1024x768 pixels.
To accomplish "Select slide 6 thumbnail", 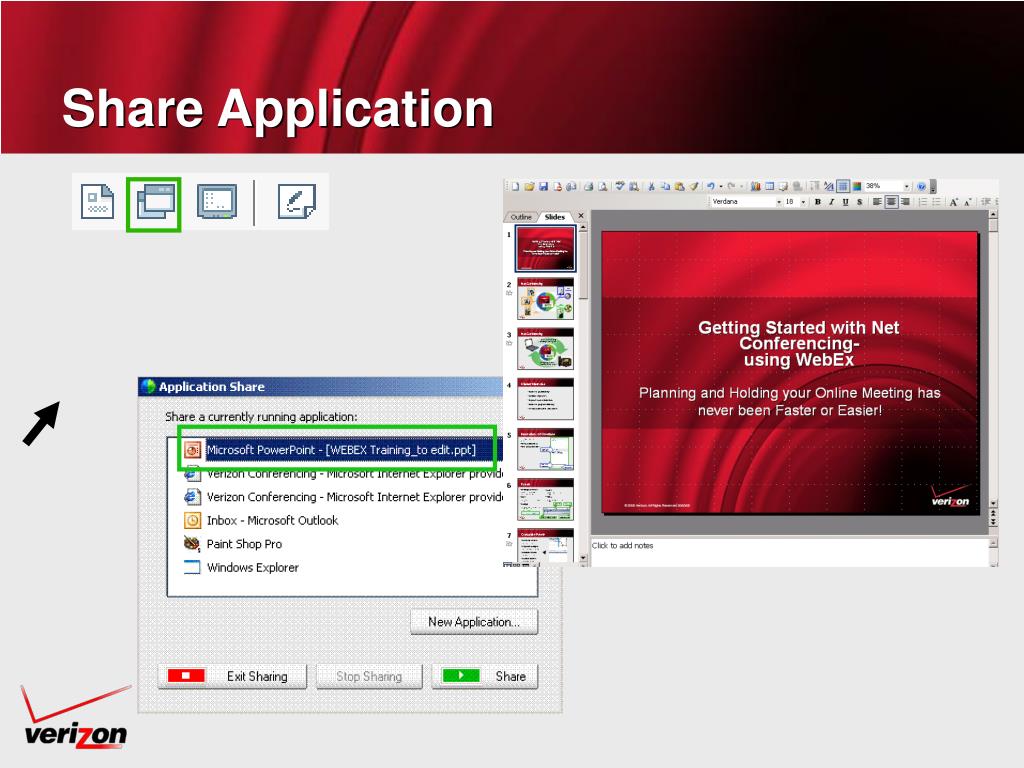I will (545, 500).
